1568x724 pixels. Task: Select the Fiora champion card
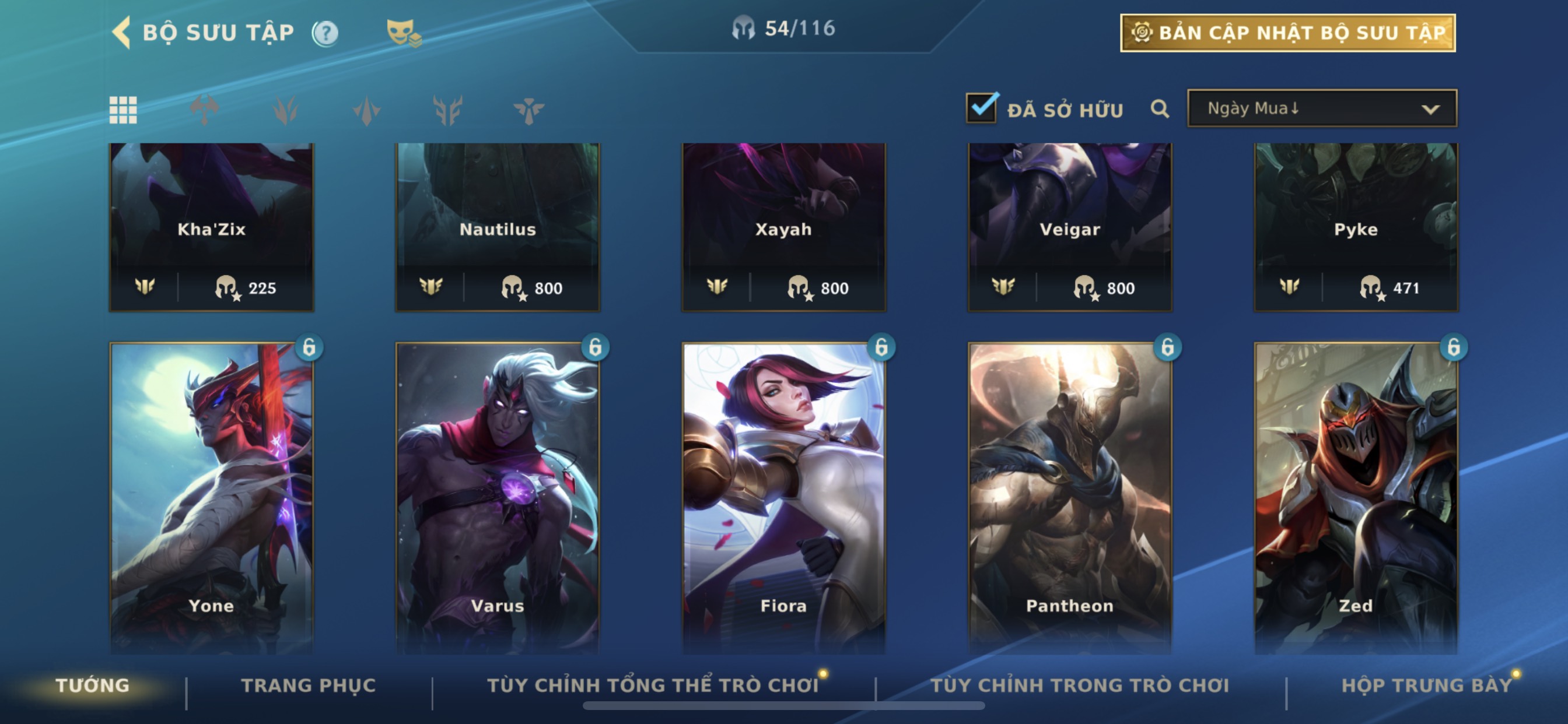coord(783,498)
